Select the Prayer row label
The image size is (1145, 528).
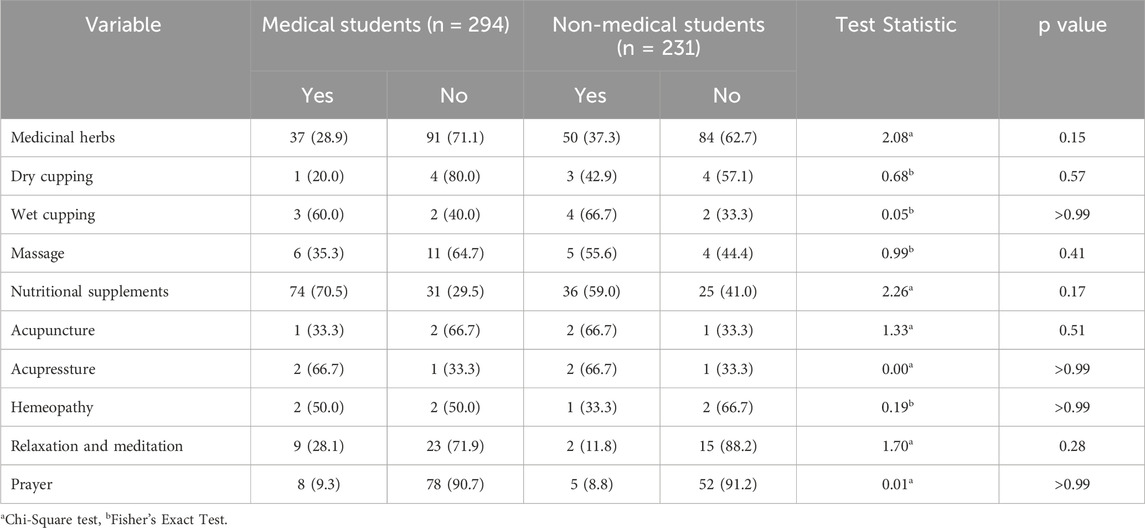[42, 485]
